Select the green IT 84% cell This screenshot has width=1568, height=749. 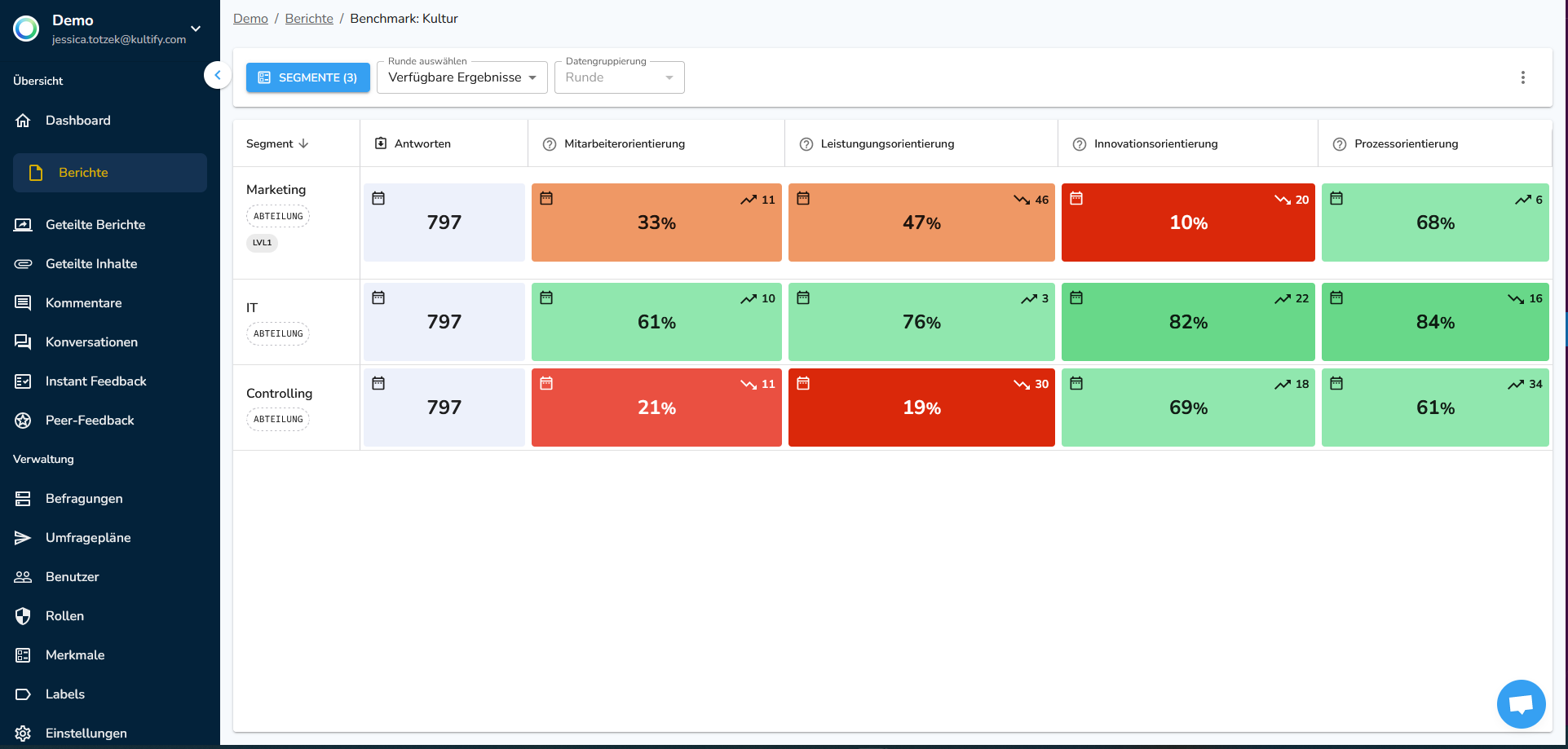tap(1435, 322)
